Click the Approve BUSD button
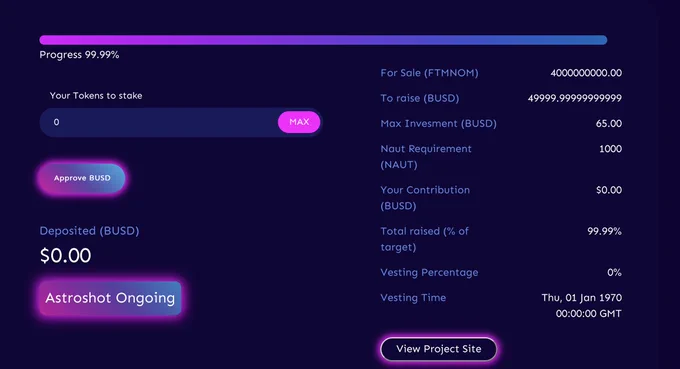 pyautogui.click(x=82, y=178)
